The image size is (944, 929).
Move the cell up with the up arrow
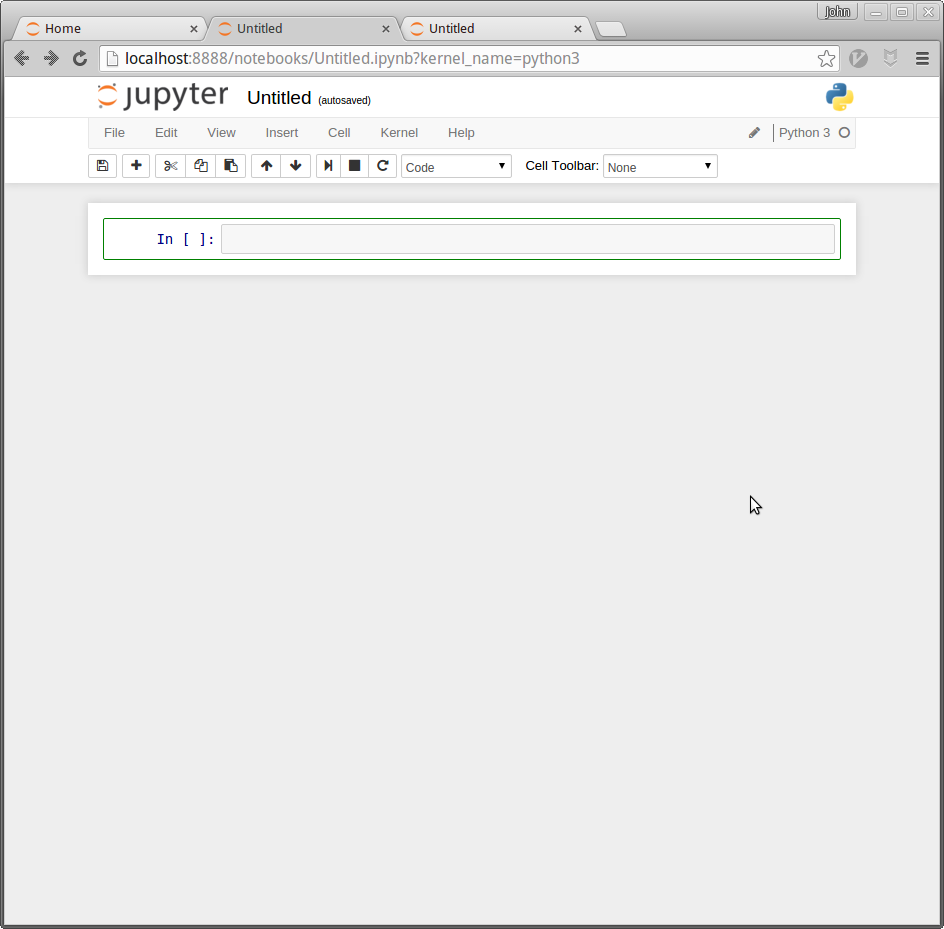[266, 166]
